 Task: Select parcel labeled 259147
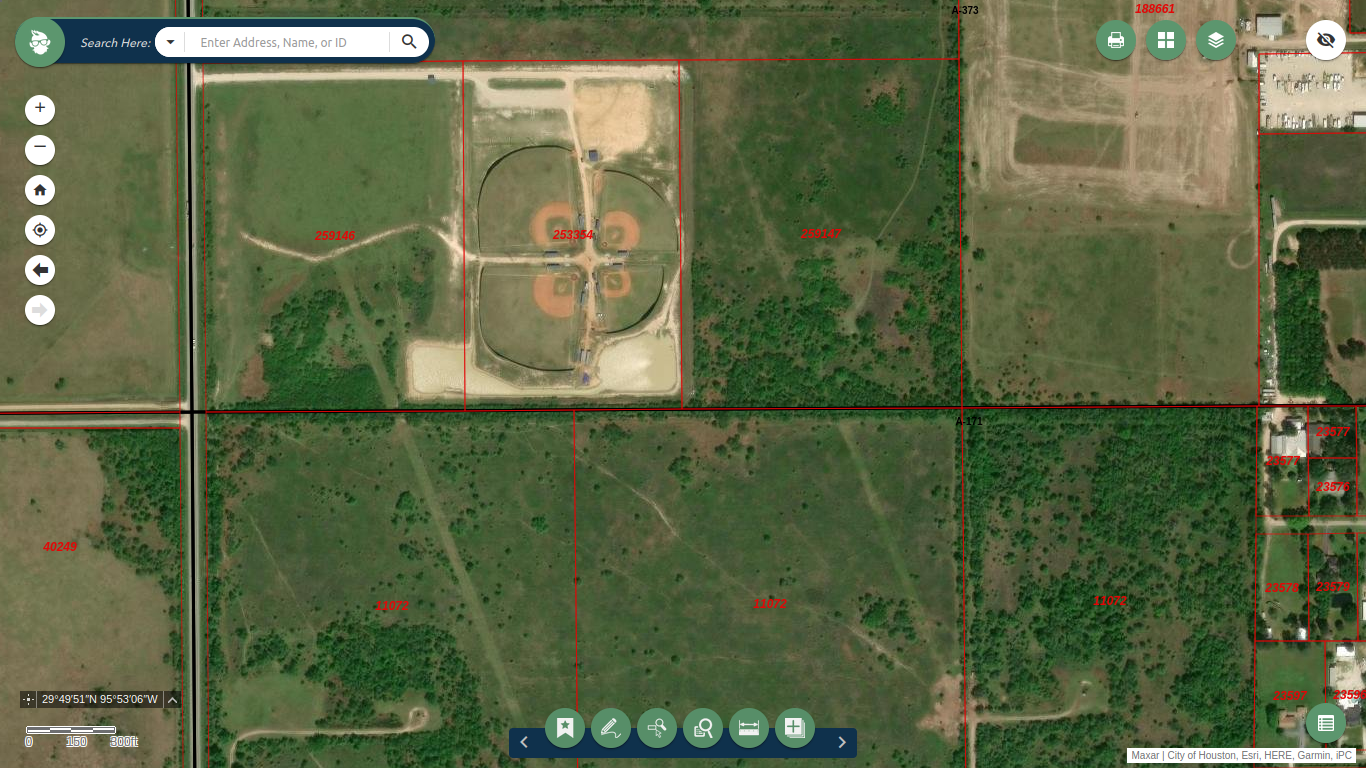point(821,234)
